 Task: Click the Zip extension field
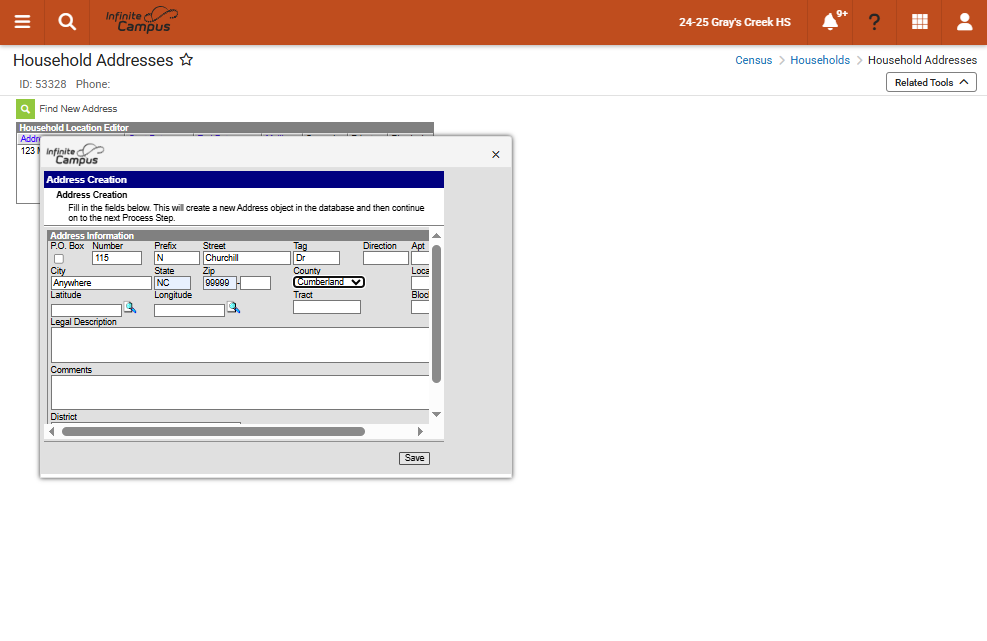click(256, 283)
